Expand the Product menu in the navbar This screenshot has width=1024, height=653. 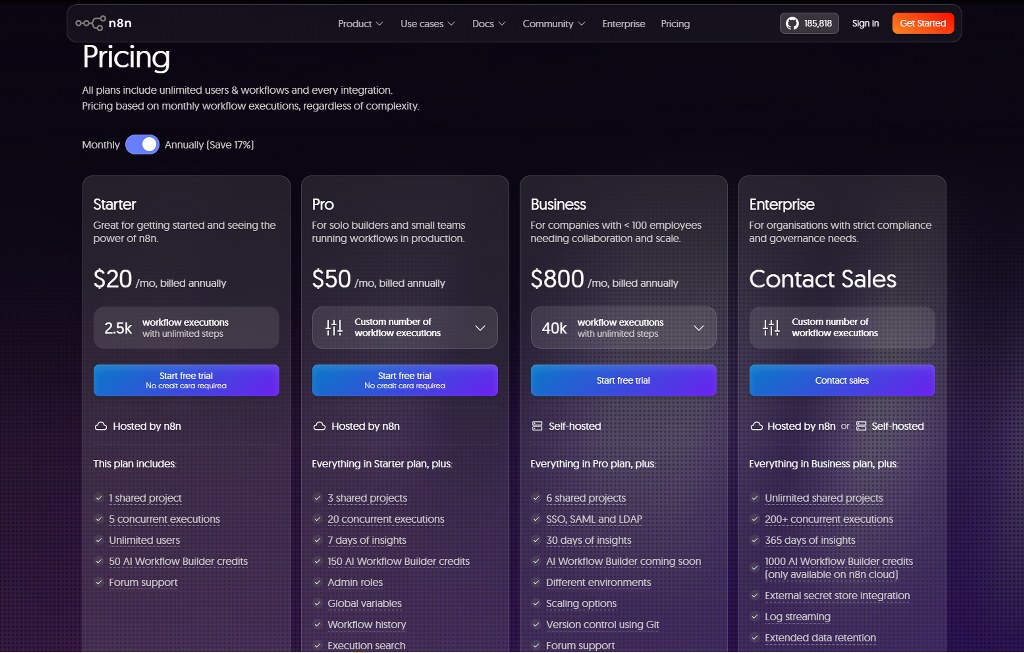(360, 24)
